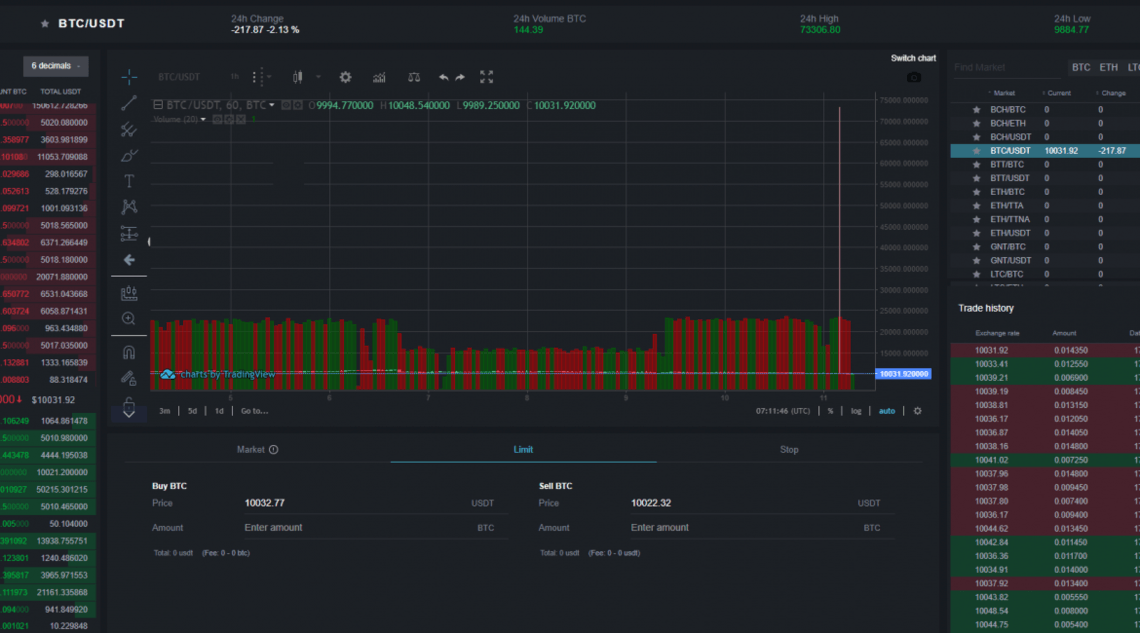The image size is (1140, 633).
Task: Toggle favorite star for ETH/BTC market
Action: (976, 192)
